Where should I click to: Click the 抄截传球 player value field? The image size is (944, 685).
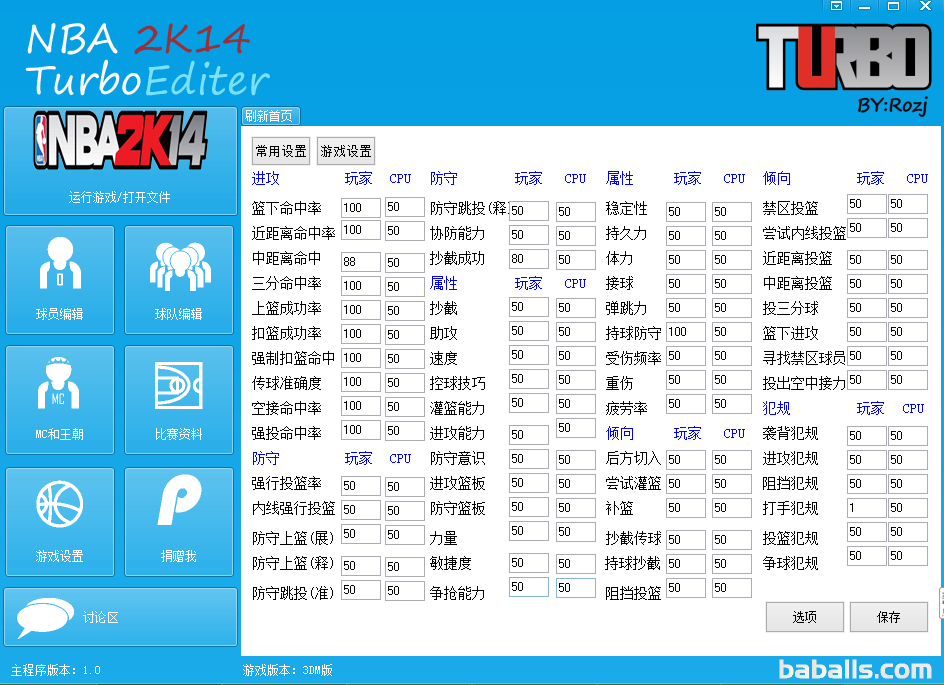coord(686,539)
